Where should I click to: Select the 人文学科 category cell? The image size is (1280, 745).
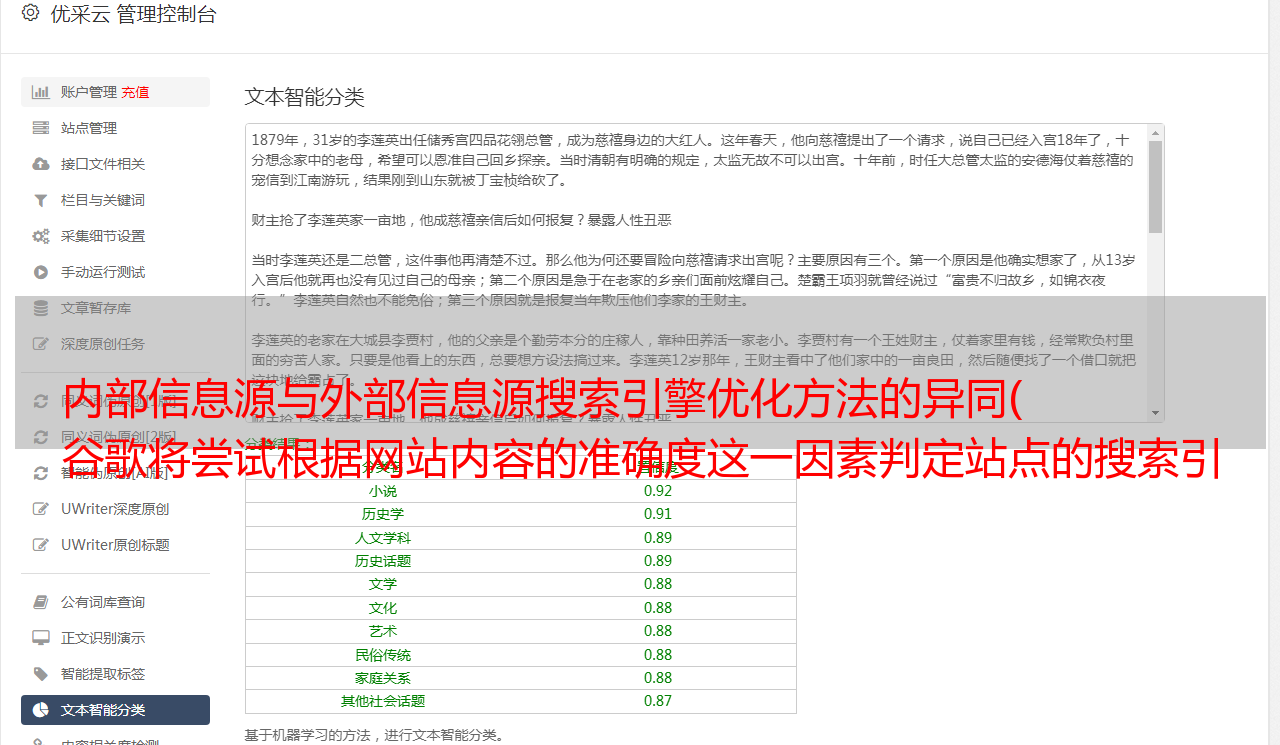point(383,538)
